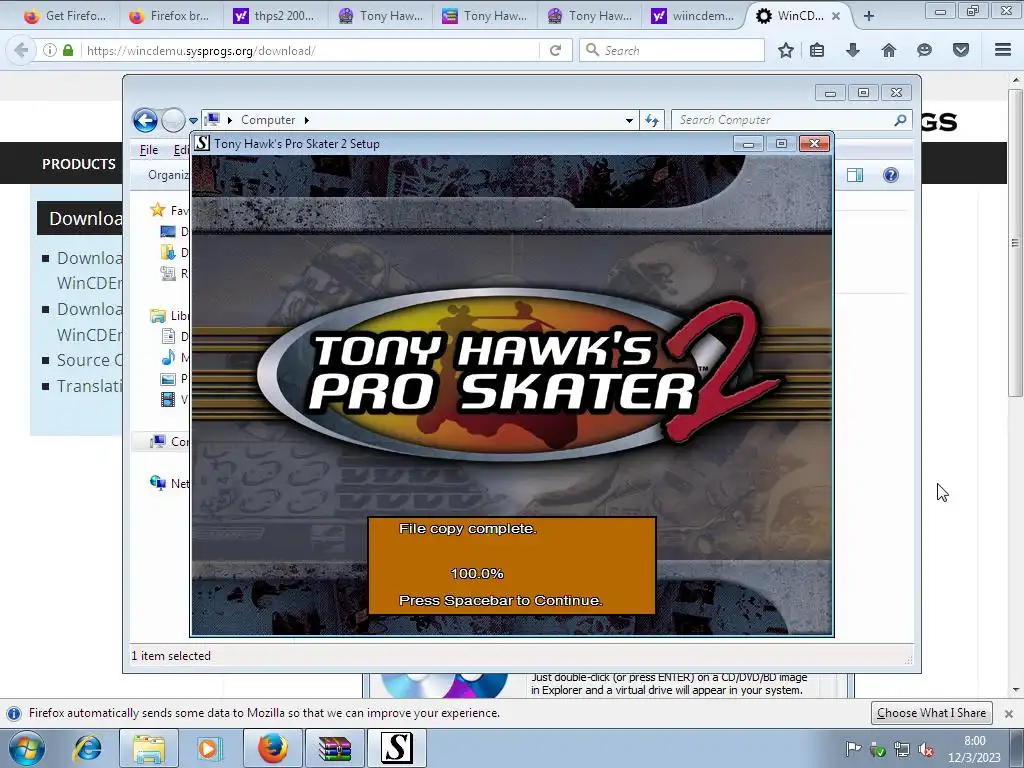Expand the Computer breadcrumb arrow
Viewport: 1024px width, 768px height.
306,120
